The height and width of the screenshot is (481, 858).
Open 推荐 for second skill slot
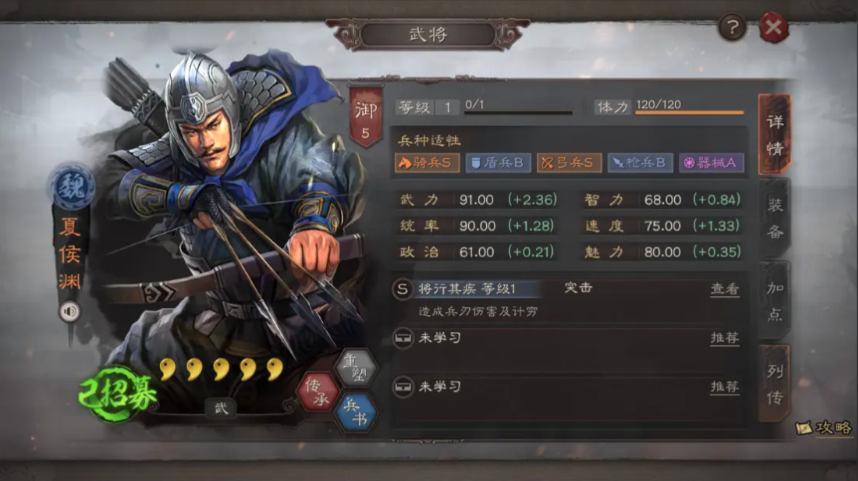click(725, 338)
